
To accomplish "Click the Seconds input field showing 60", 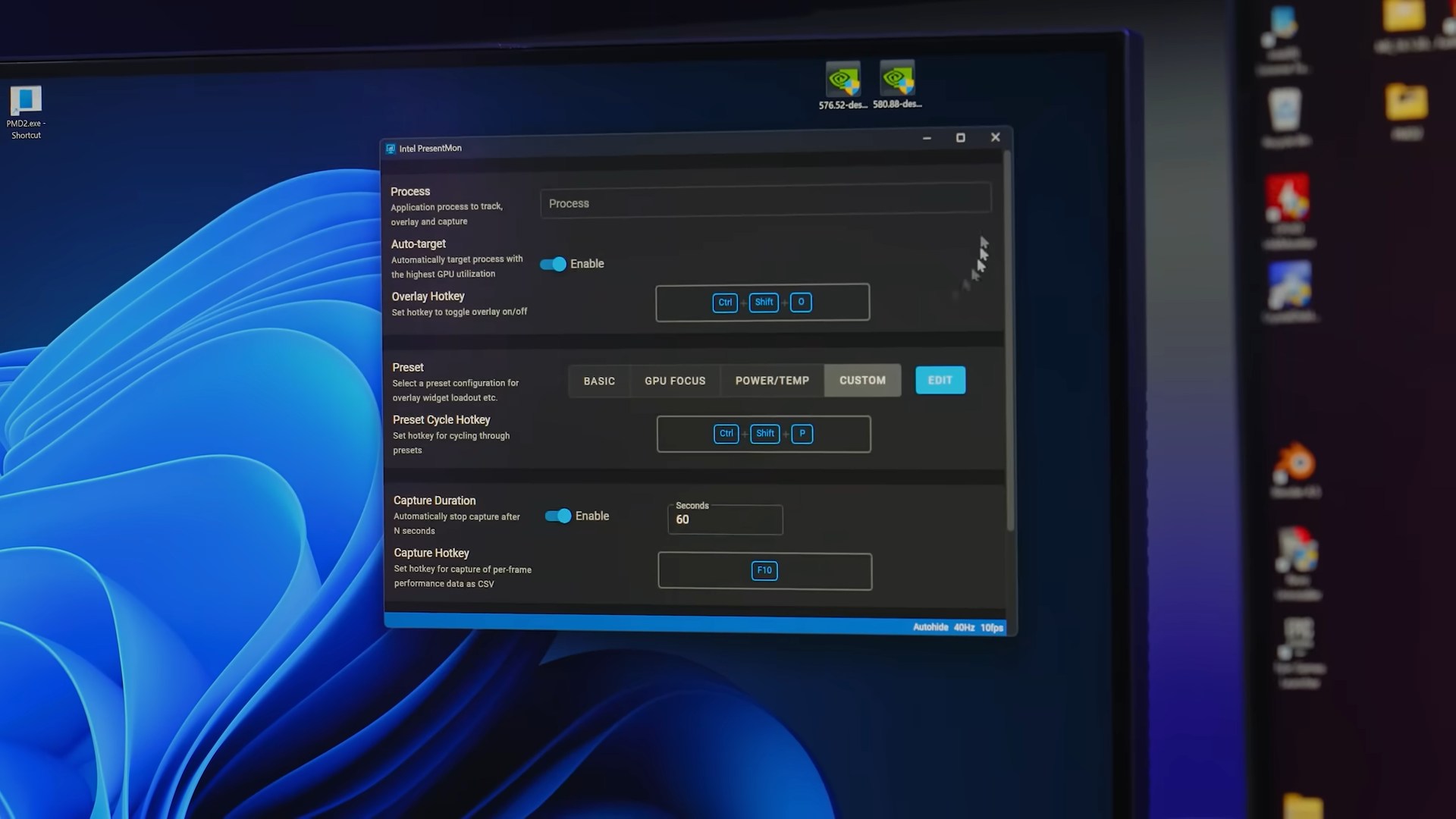I will point(725,520).
